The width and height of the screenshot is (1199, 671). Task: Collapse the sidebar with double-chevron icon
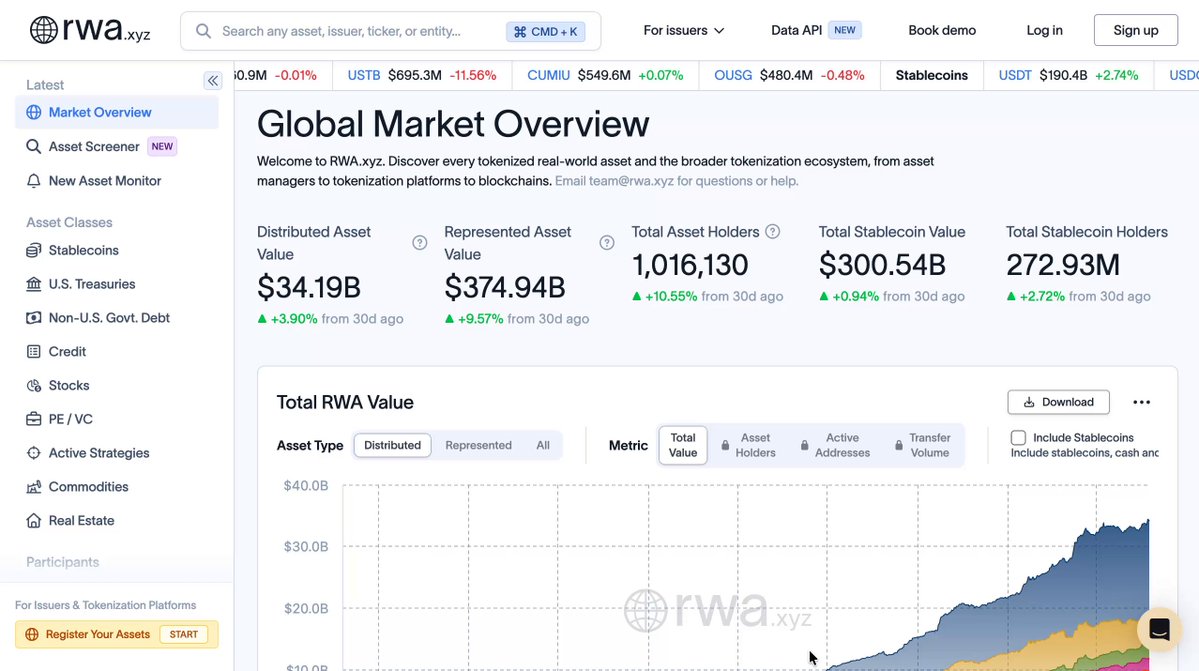pos(213,80)
